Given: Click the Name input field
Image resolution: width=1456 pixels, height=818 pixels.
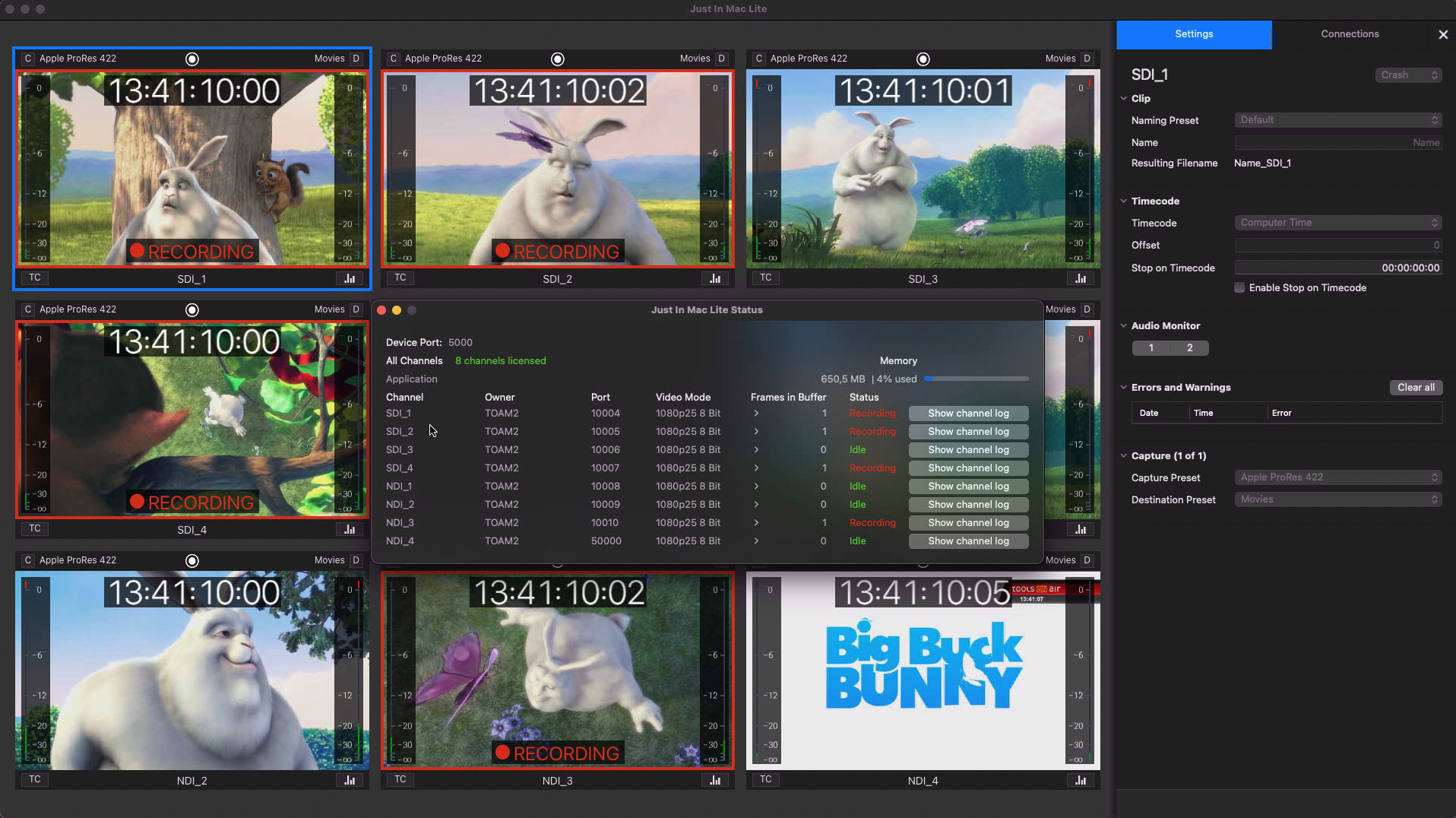Looking at the screenshot, I should click(x=1337, y=142).
